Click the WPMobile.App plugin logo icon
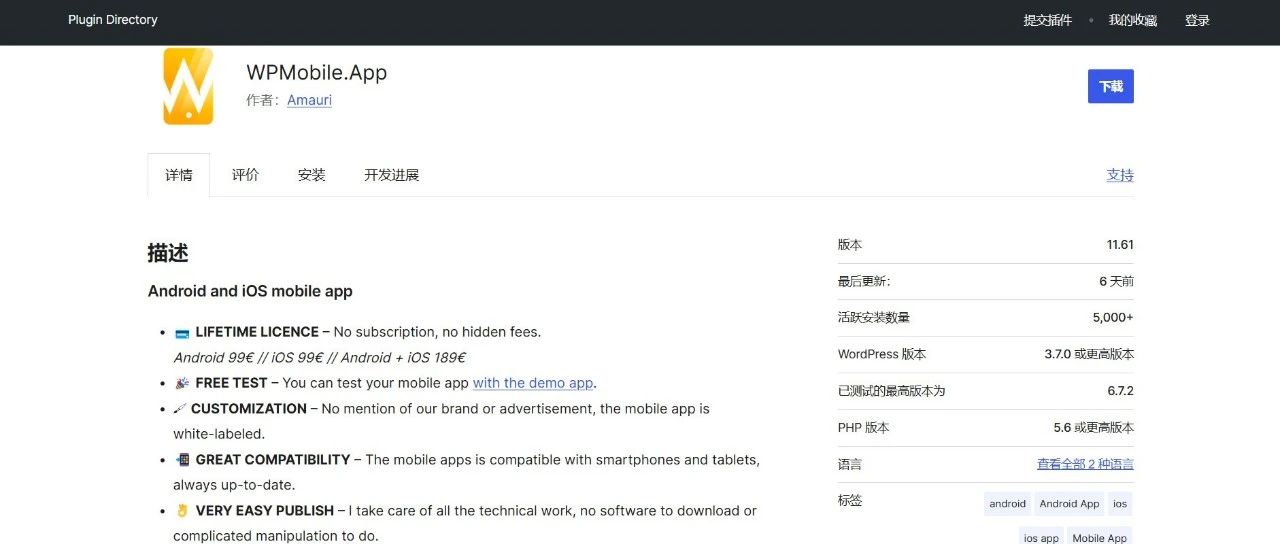1280x544 pixels. click(188, 86)
